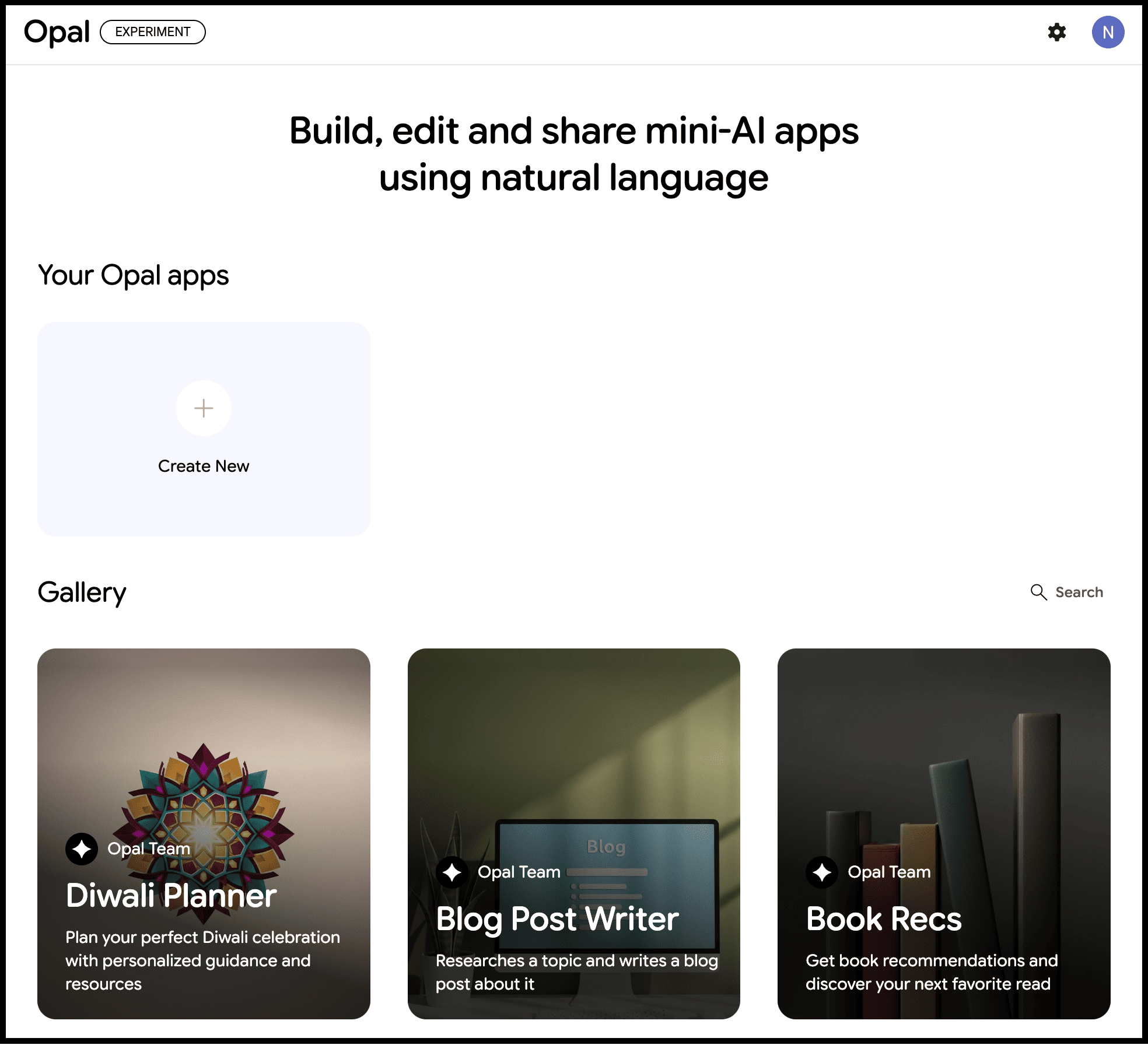
Task: Click the EXPERIMENT badge
Action: click(x=152, y=32)
